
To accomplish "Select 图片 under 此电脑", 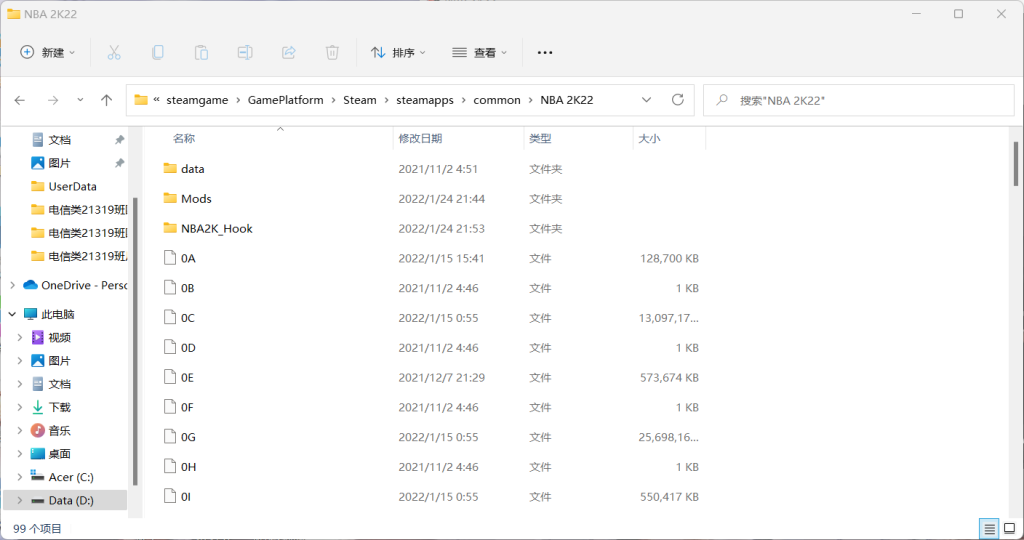I will [59, 360].
